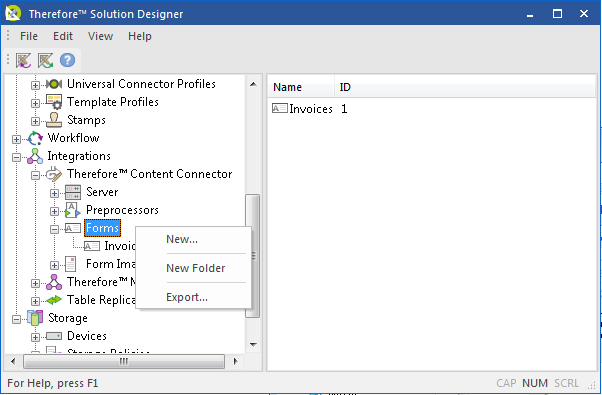Choose Export... from the context menu
This screenshot has width=602, height=395.
tap(194, 297)
